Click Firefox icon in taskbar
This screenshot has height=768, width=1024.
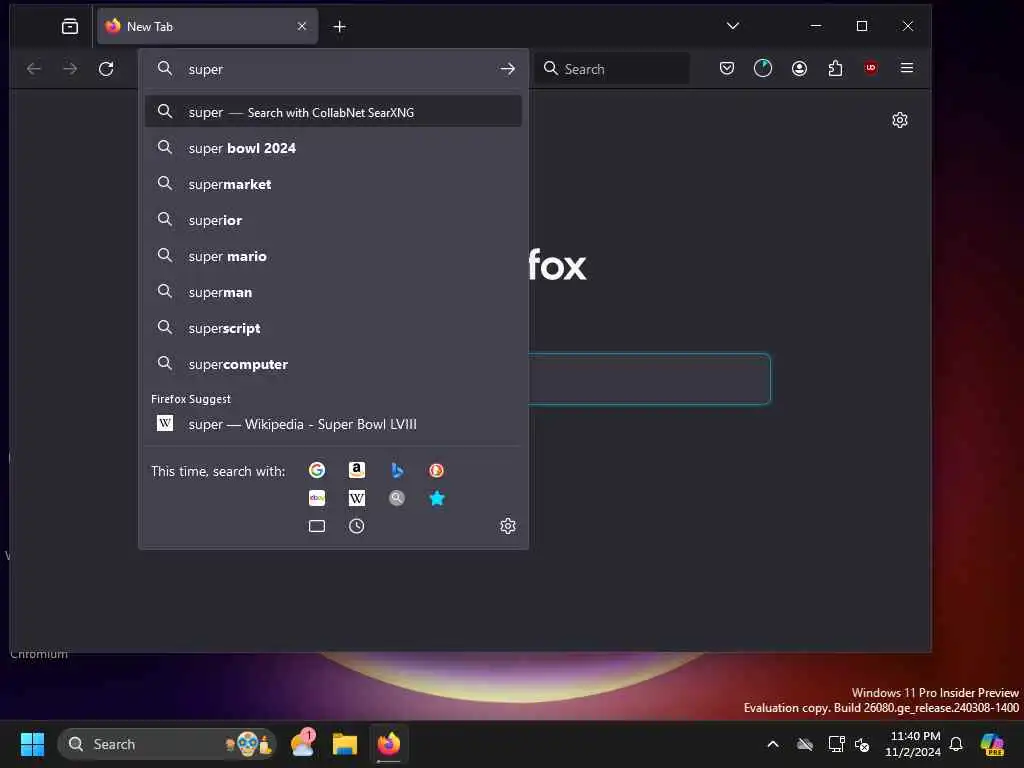pyautogui.click(x=389, y=744)
